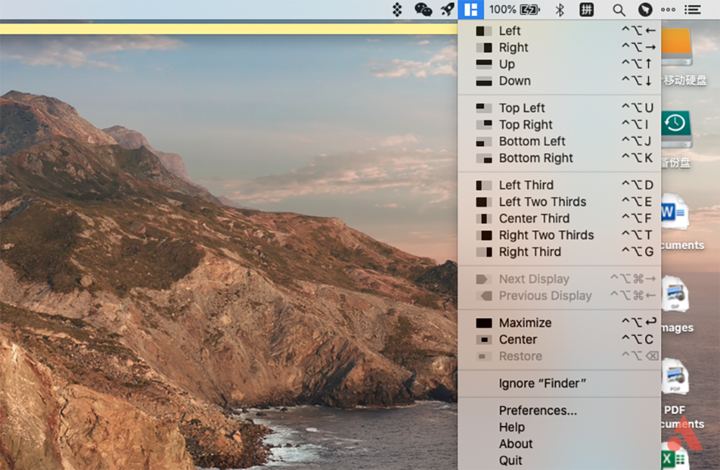Click the Bluetooth status icon
The height and width of the screenshot is (470, 720).
(x=560, y=9)
